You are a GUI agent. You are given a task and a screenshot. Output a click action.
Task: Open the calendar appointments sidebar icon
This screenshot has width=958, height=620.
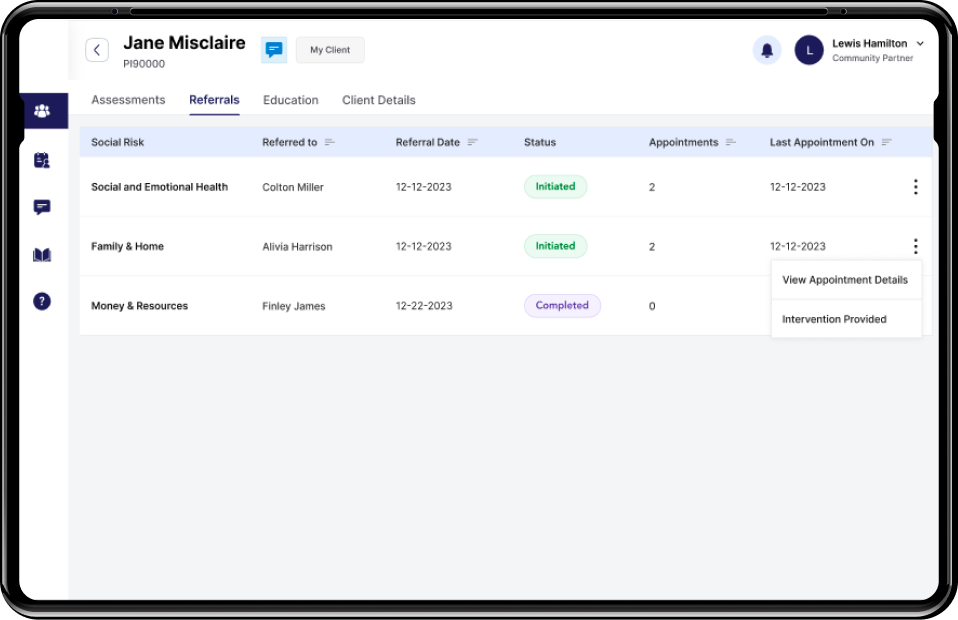coord(42,160)
